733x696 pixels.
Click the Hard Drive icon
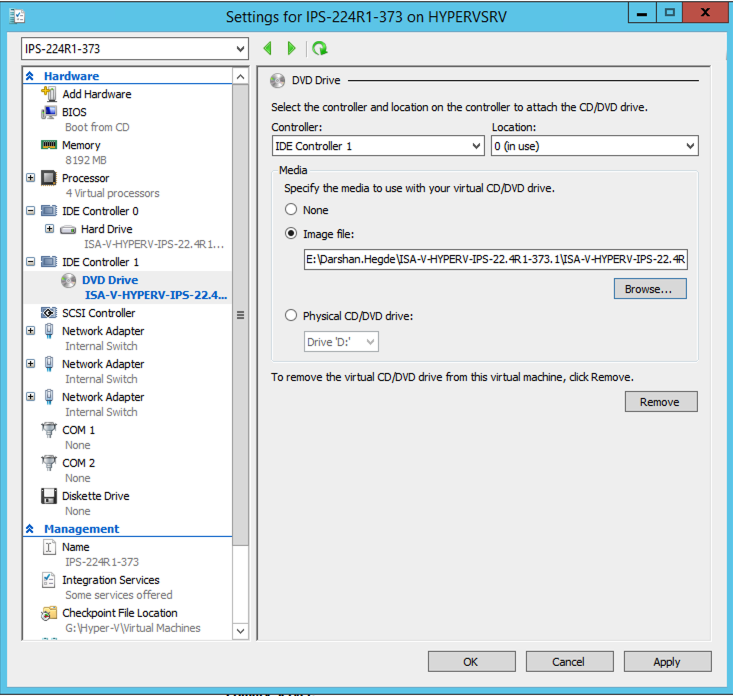click(68, 230)
